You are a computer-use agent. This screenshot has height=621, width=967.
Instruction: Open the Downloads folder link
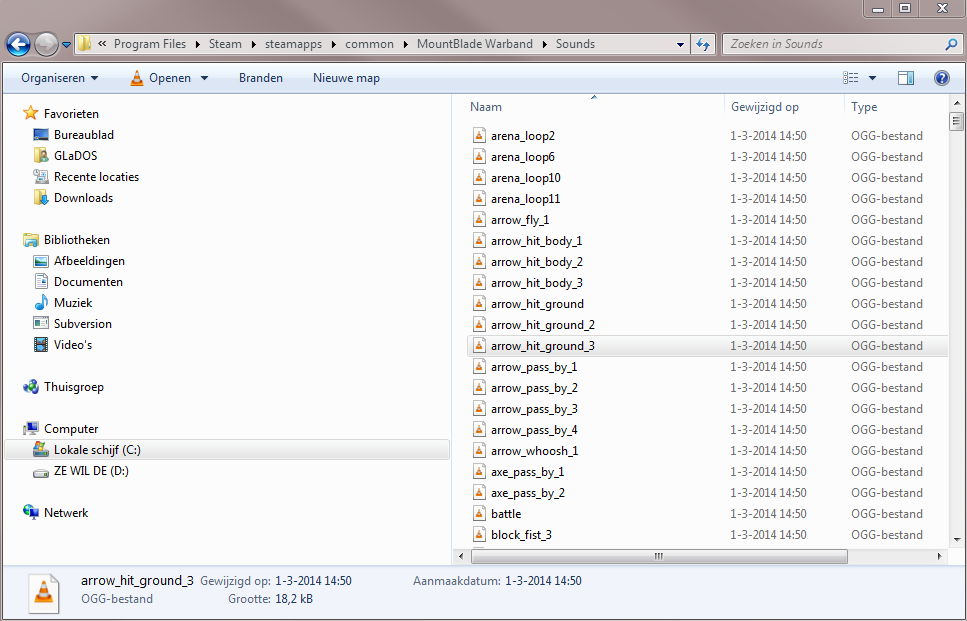[73, 197]
